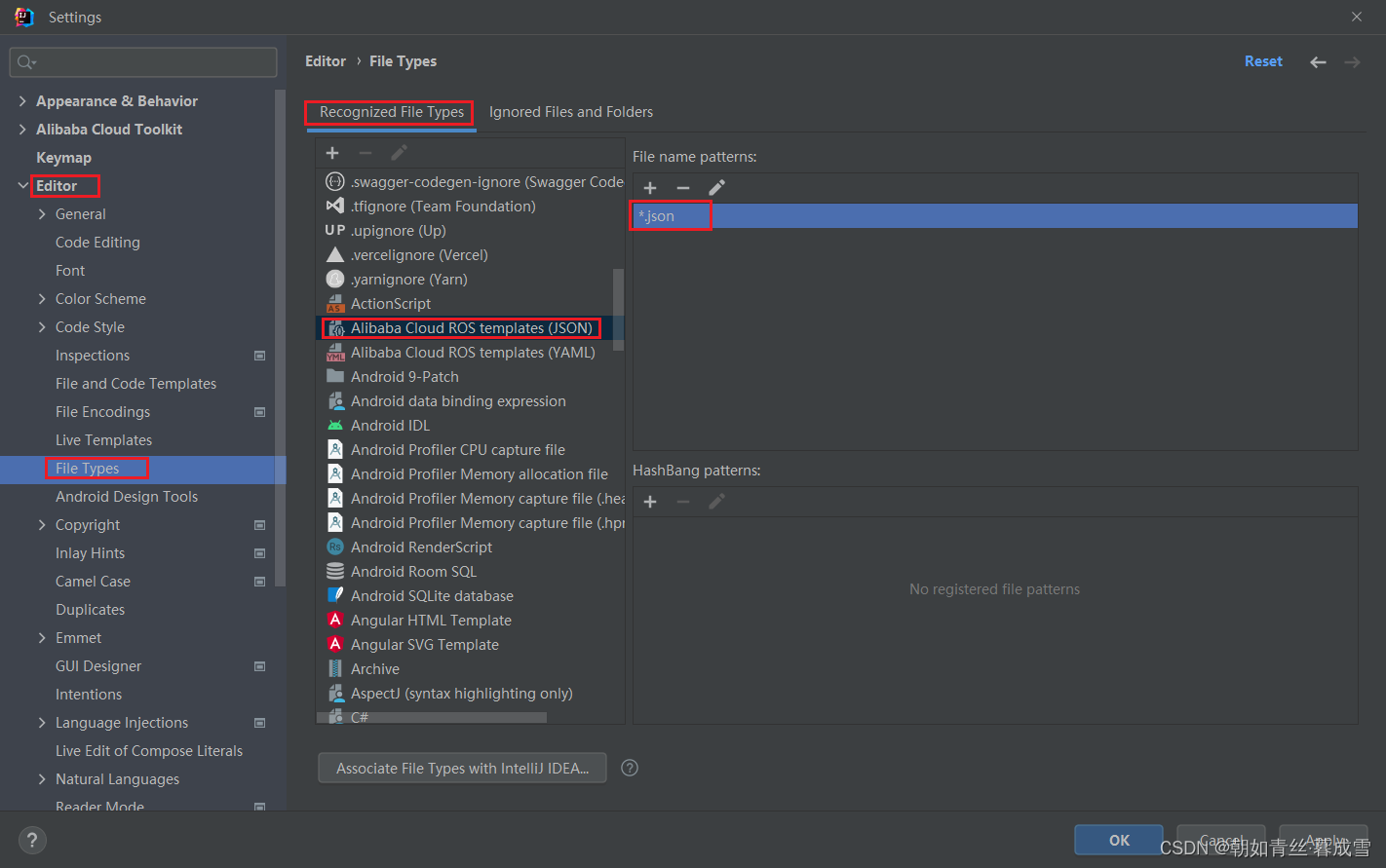Click the OK button
Screen dimensions: 1386x868
[1119, 840]
